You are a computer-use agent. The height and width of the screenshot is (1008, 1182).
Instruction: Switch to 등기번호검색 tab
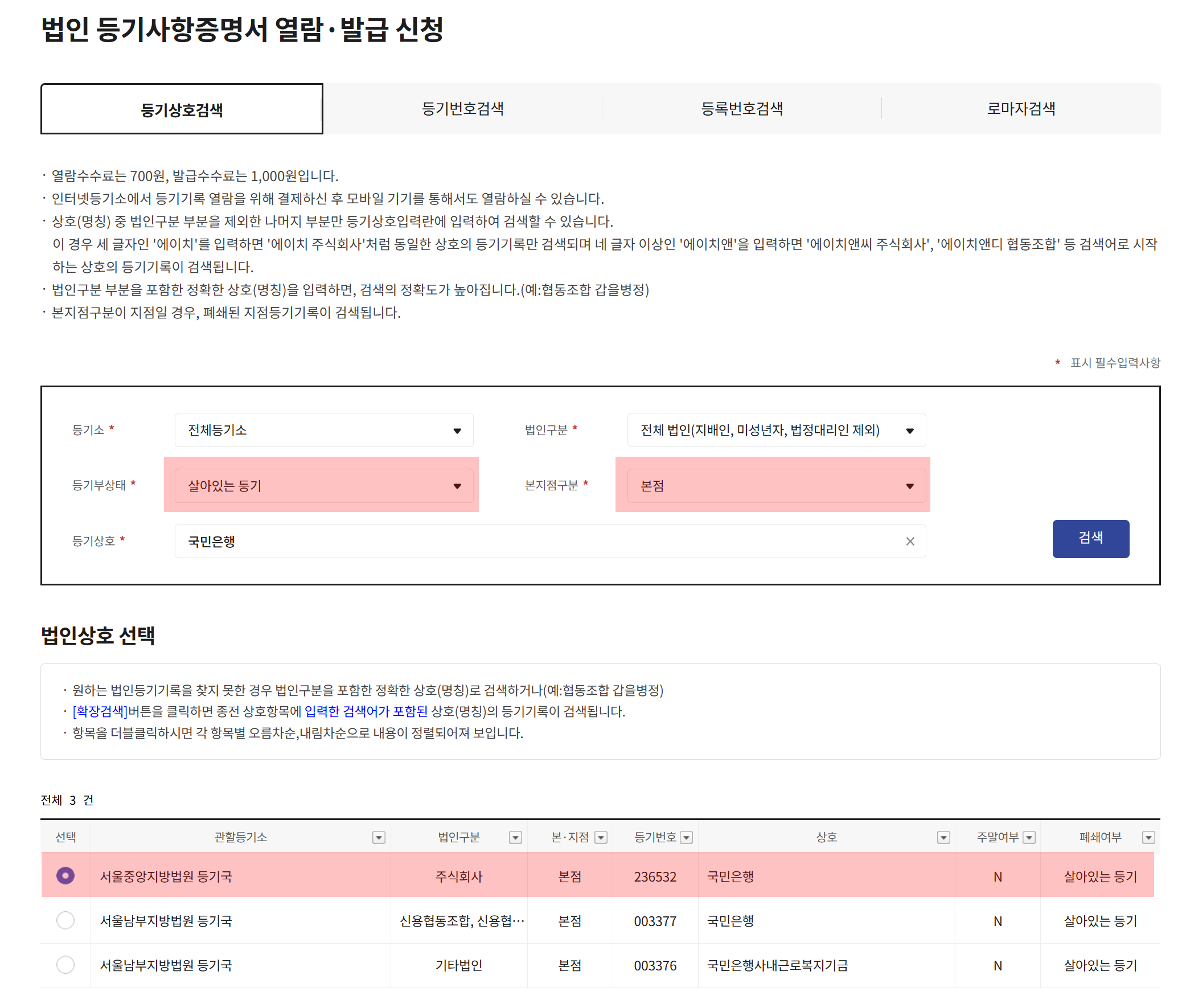463,108
